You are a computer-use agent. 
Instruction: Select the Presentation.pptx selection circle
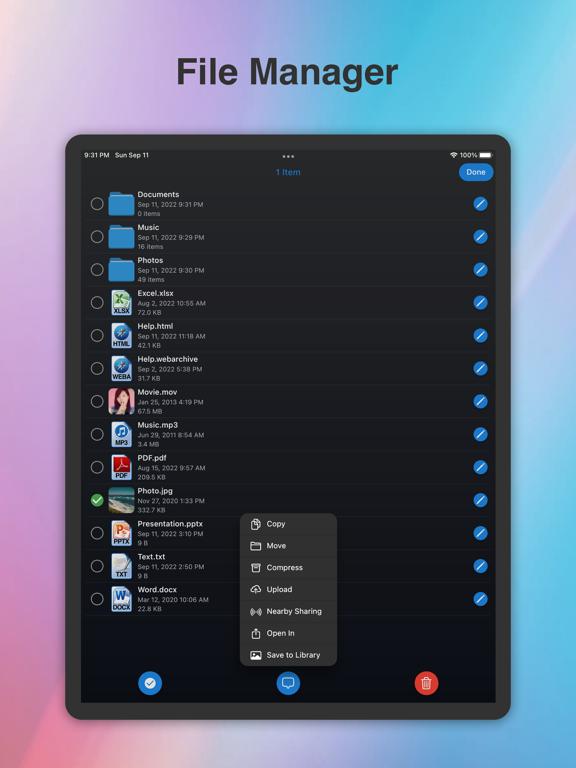(97, 533)
